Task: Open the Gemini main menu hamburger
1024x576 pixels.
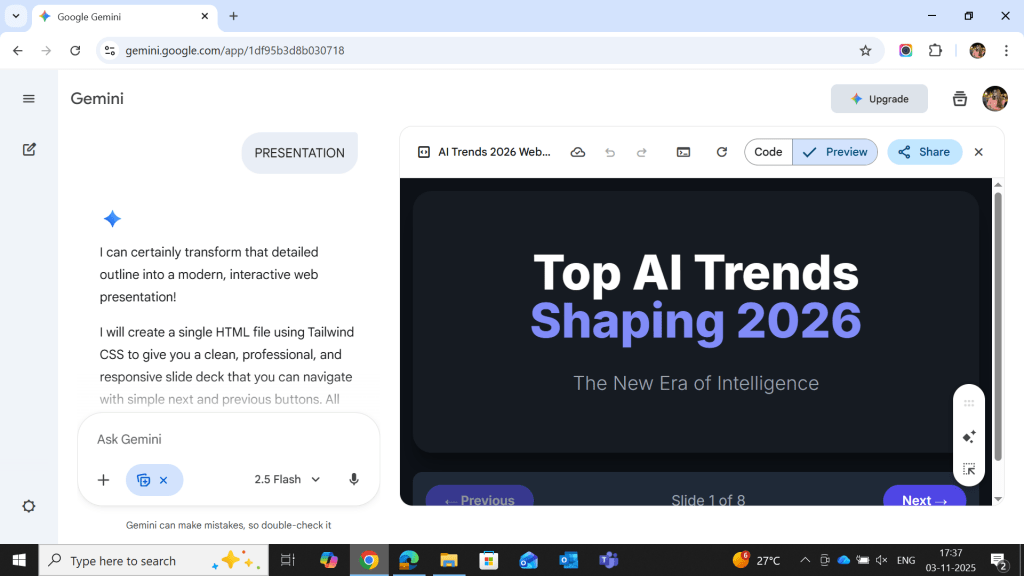Action: 29,99
